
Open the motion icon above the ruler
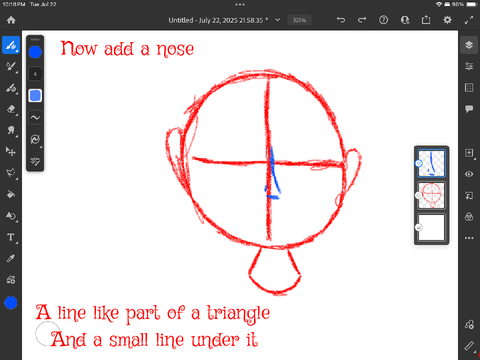469,324
